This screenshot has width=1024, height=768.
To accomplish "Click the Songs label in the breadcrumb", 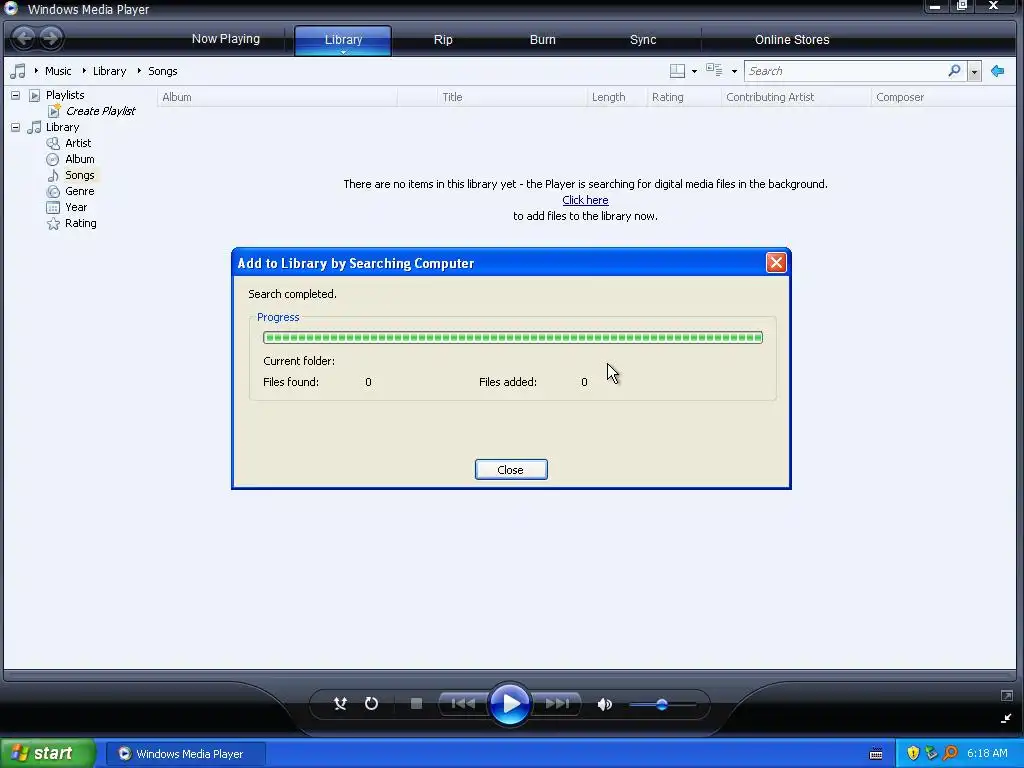I will click(163, 71).
